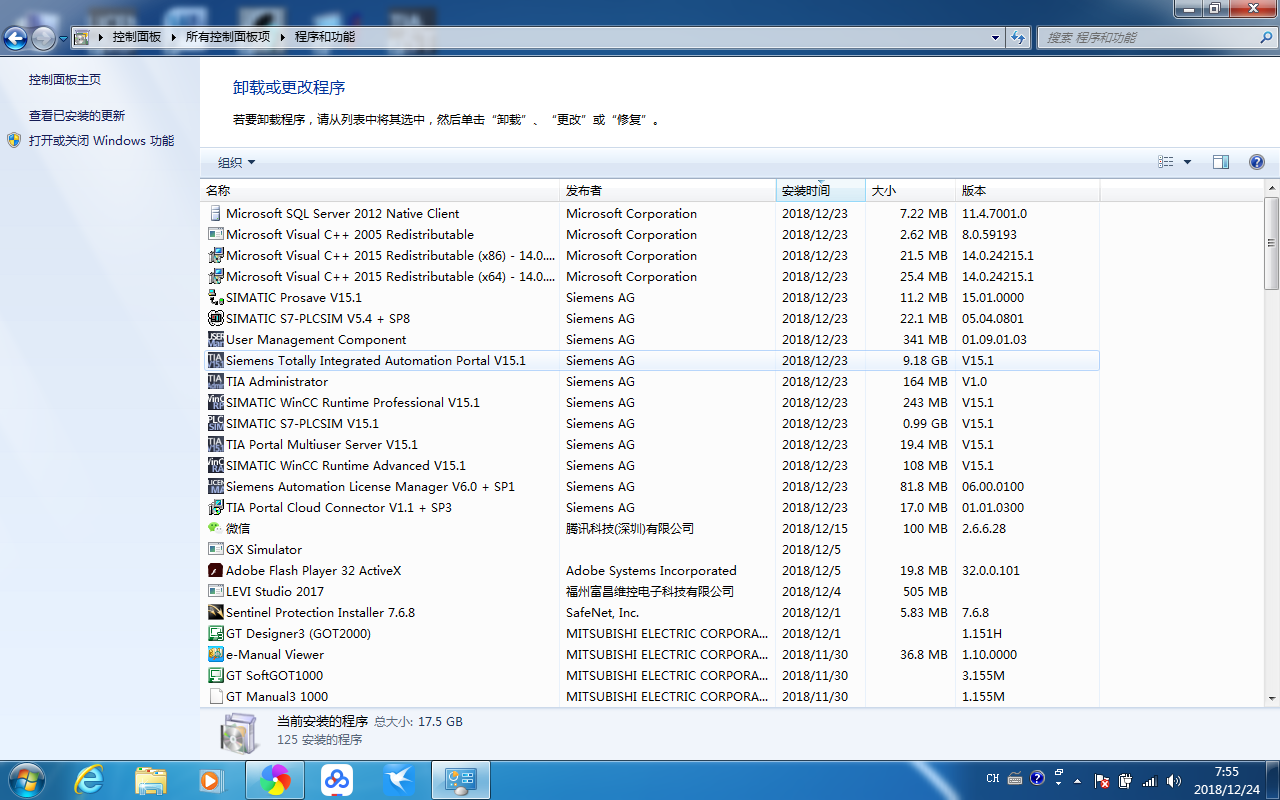Click the Windows Start orb
Viewport: 1280px width, 800px height.
click(25, 780)
